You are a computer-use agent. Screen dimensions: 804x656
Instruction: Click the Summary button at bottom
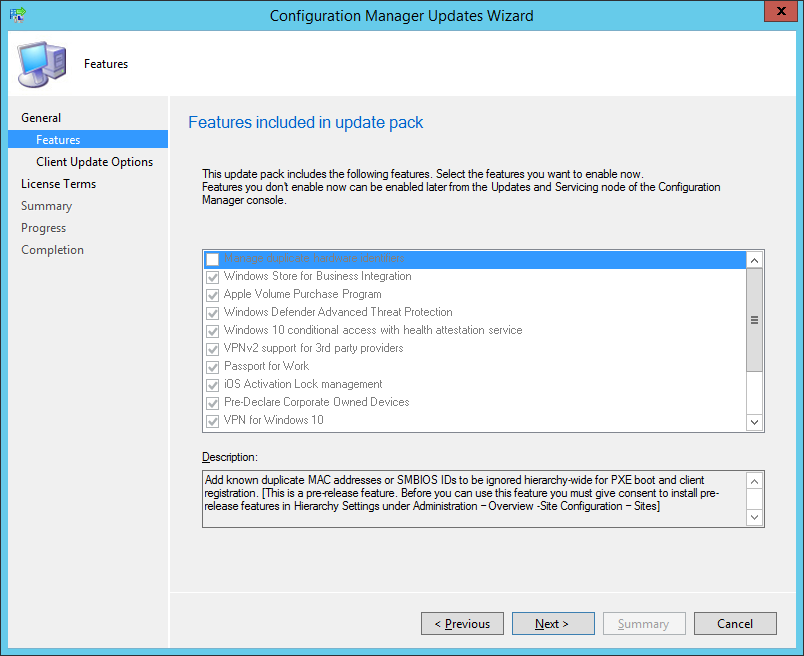644,623
